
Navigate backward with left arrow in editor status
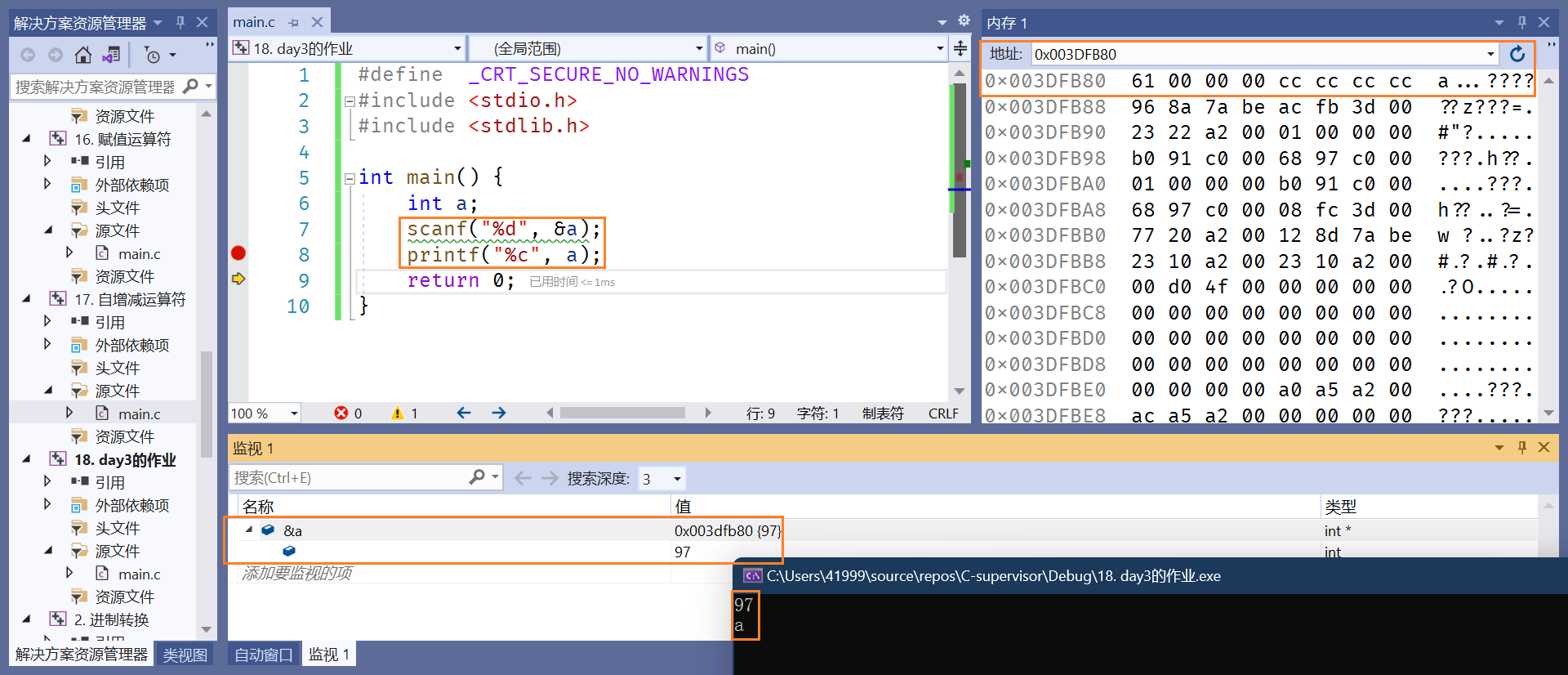[464, 413]
